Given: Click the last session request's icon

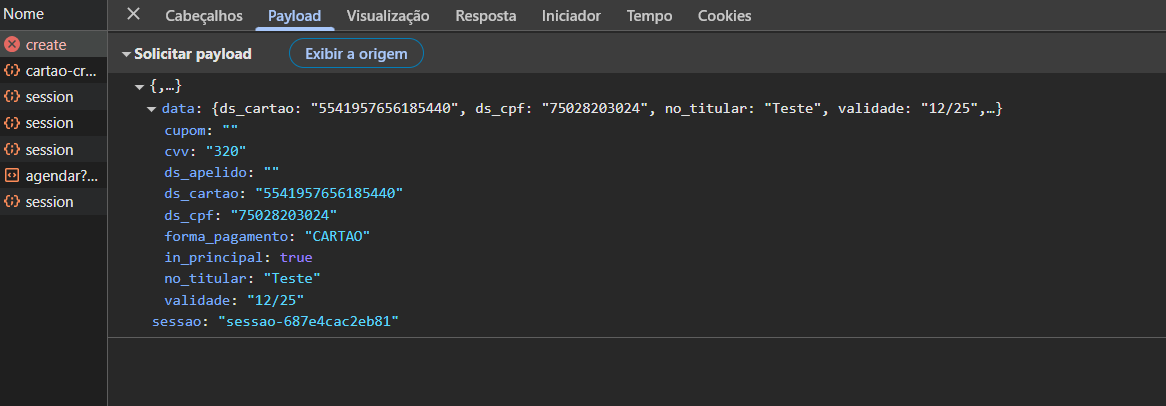Looking at the screenshot, I should pos(12,201).
